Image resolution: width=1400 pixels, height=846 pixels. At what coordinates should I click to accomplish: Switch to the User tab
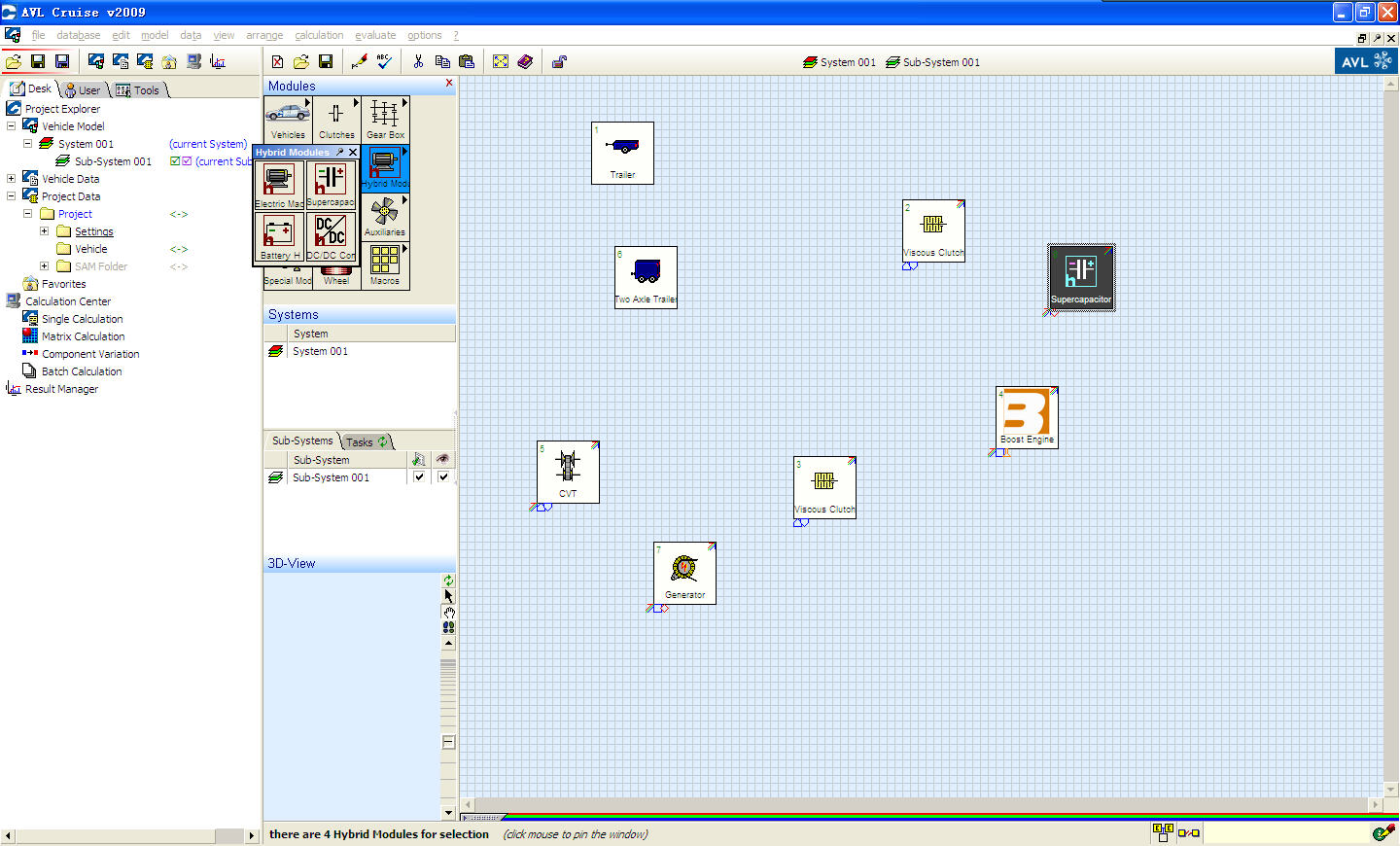pyautogui.click(x=84, y=89)
